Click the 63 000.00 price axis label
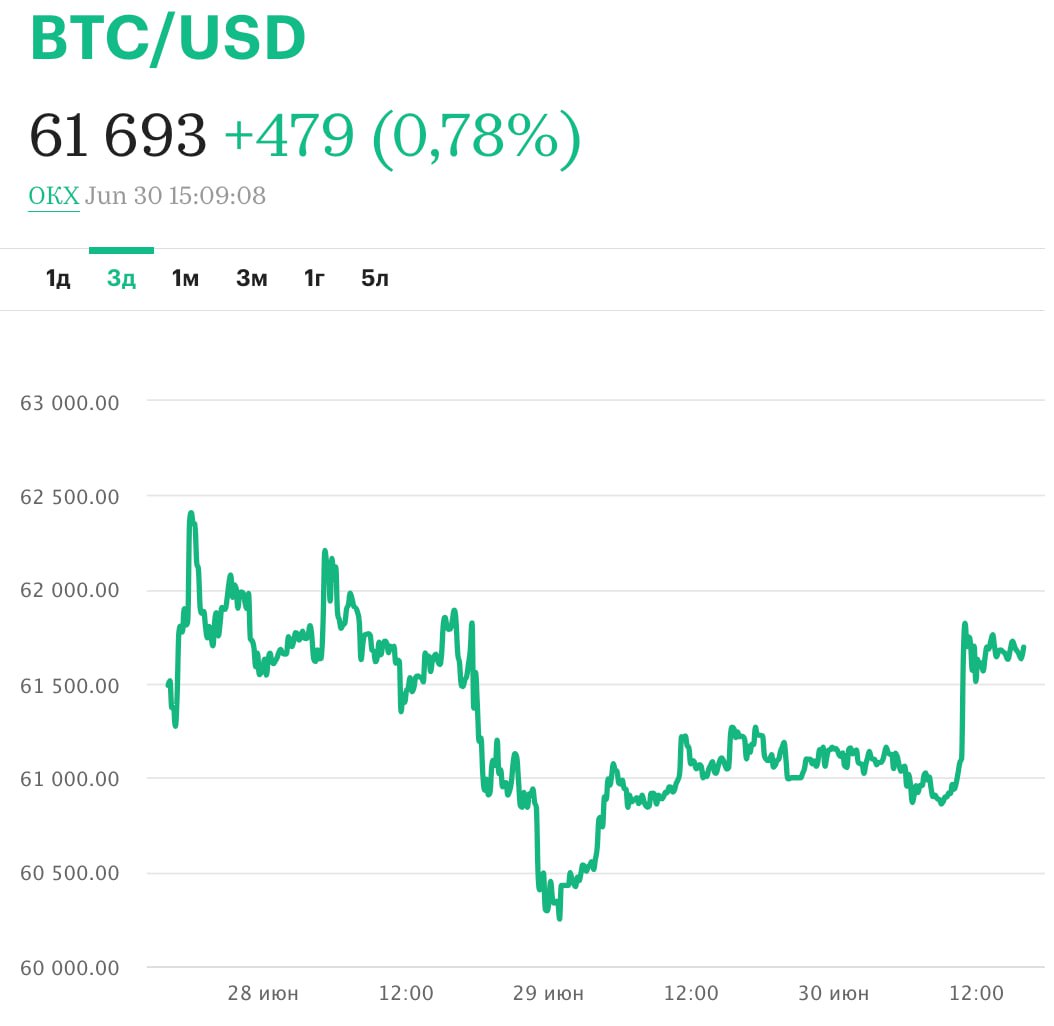The width and height of the screenshot is (1054, 1026). (x=70, y=403)
